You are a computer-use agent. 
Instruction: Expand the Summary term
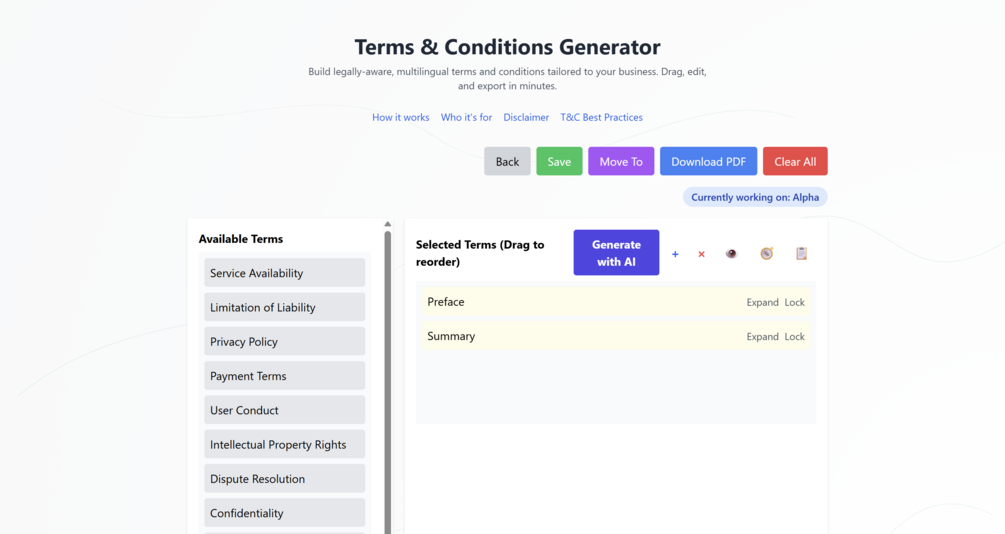[x=762, y=337]
